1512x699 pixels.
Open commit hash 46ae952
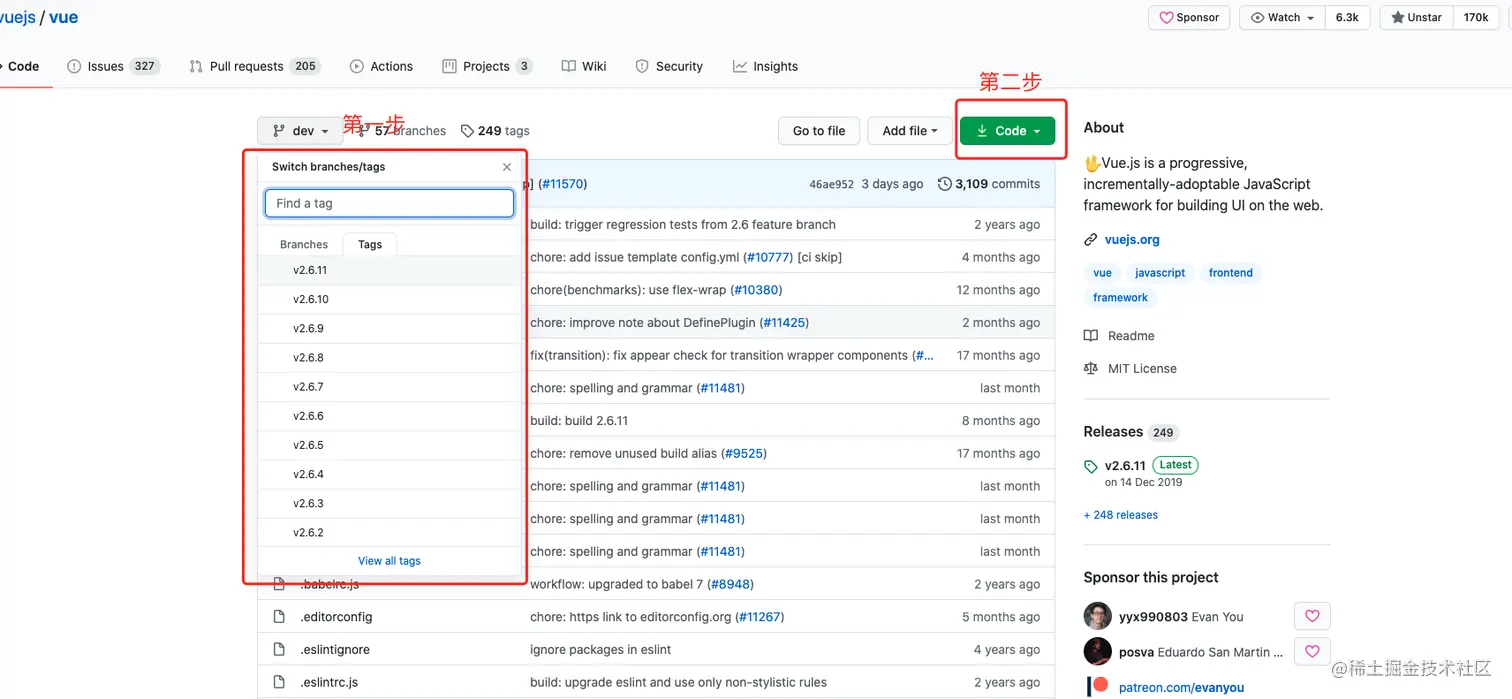point(832,184)
